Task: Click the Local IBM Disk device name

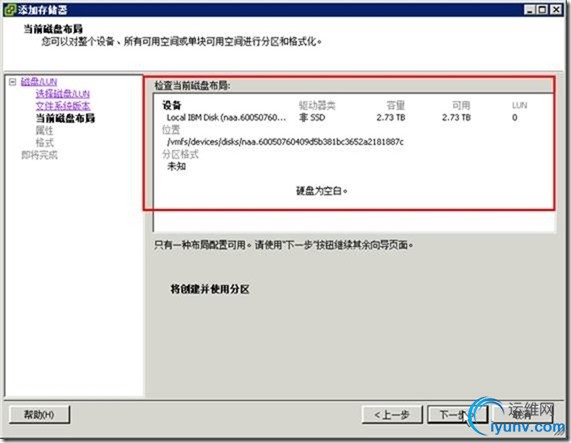Action: (226, 118)
